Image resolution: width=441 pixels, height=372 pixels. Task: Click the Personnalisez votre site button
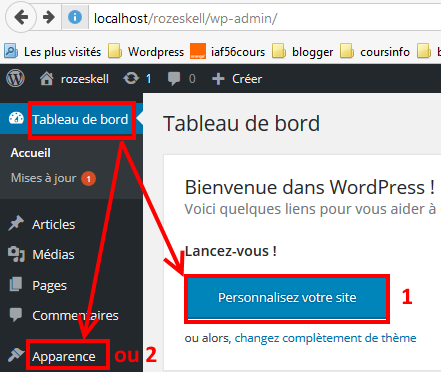pyautogui.click(x=287, y=297)
